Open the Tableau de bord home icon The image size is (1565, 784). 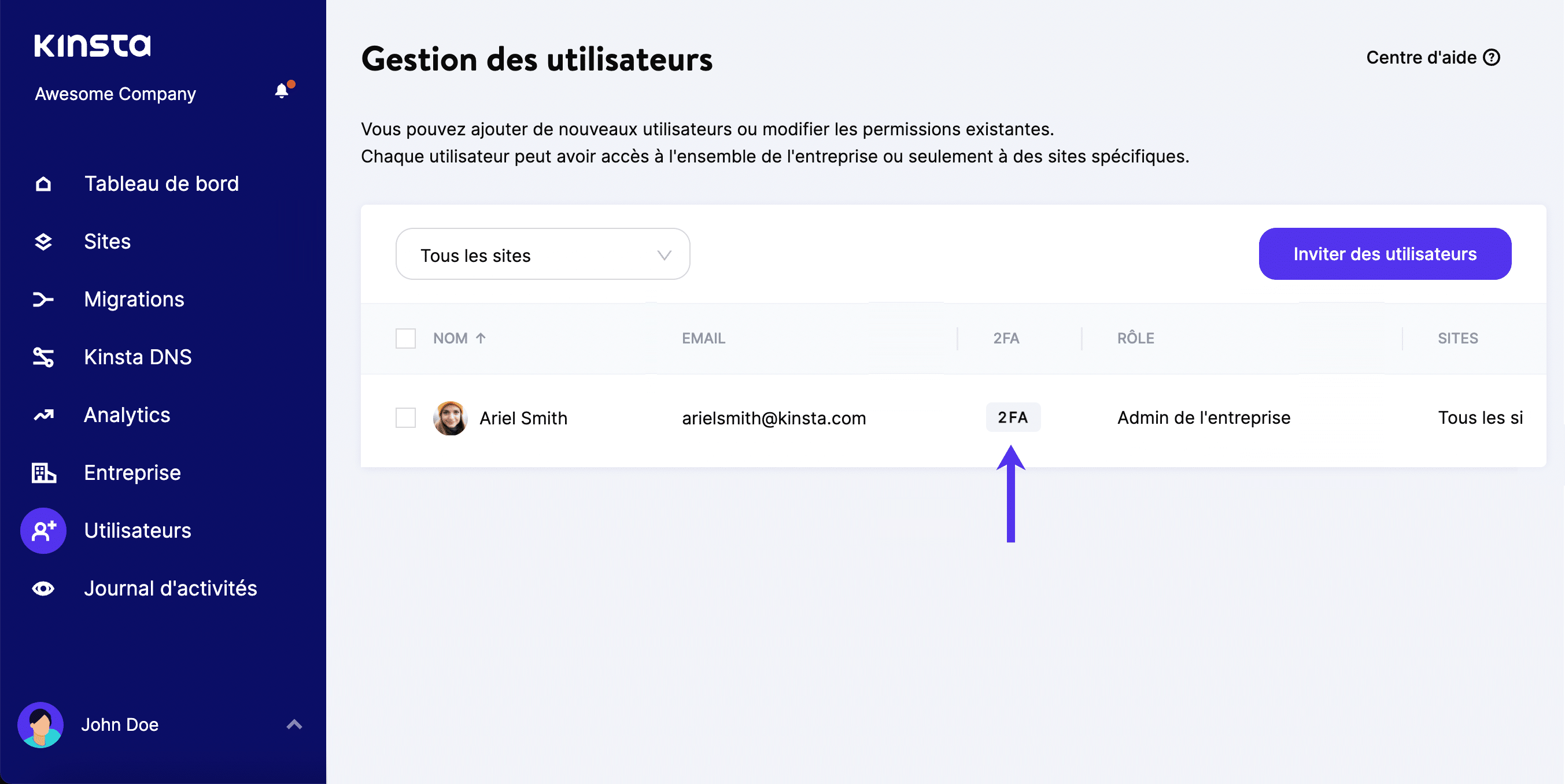43,183
